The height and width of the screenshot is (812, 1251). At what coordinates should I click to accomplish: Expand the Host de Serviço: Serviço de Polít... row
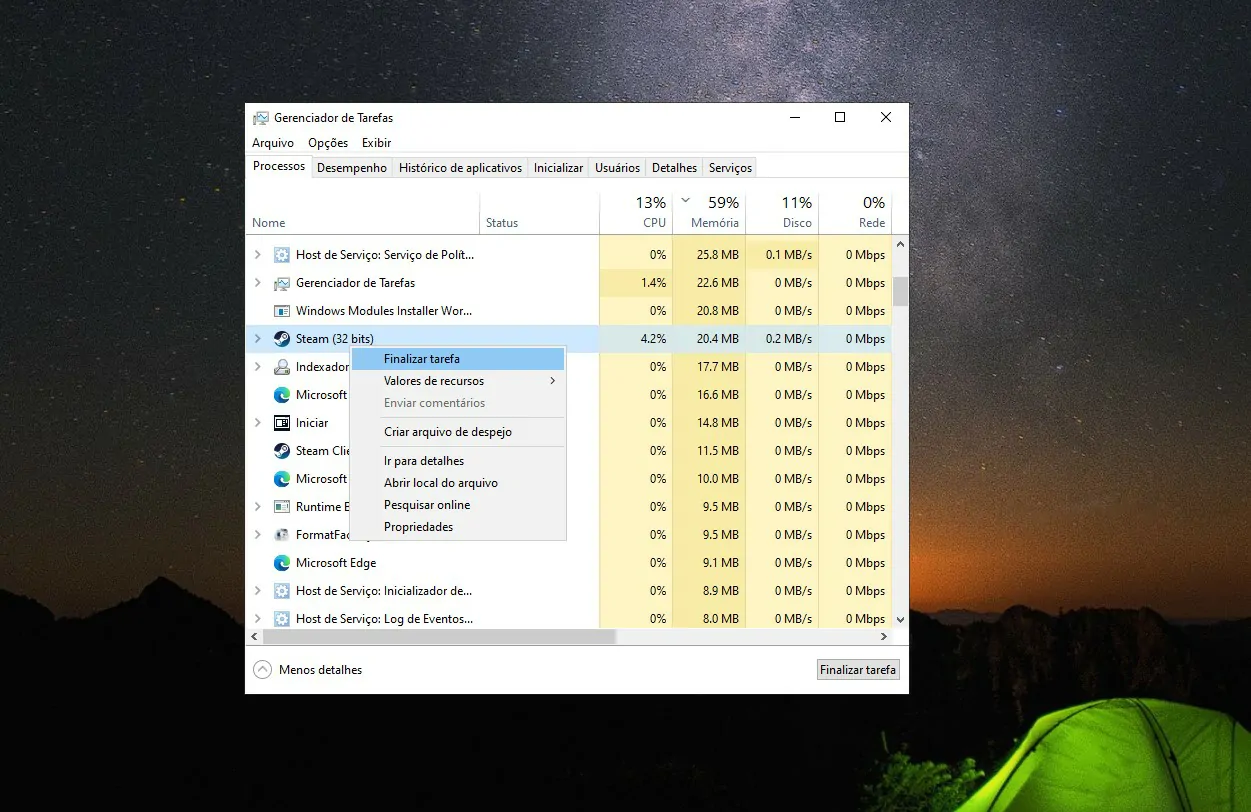point(257,255)
